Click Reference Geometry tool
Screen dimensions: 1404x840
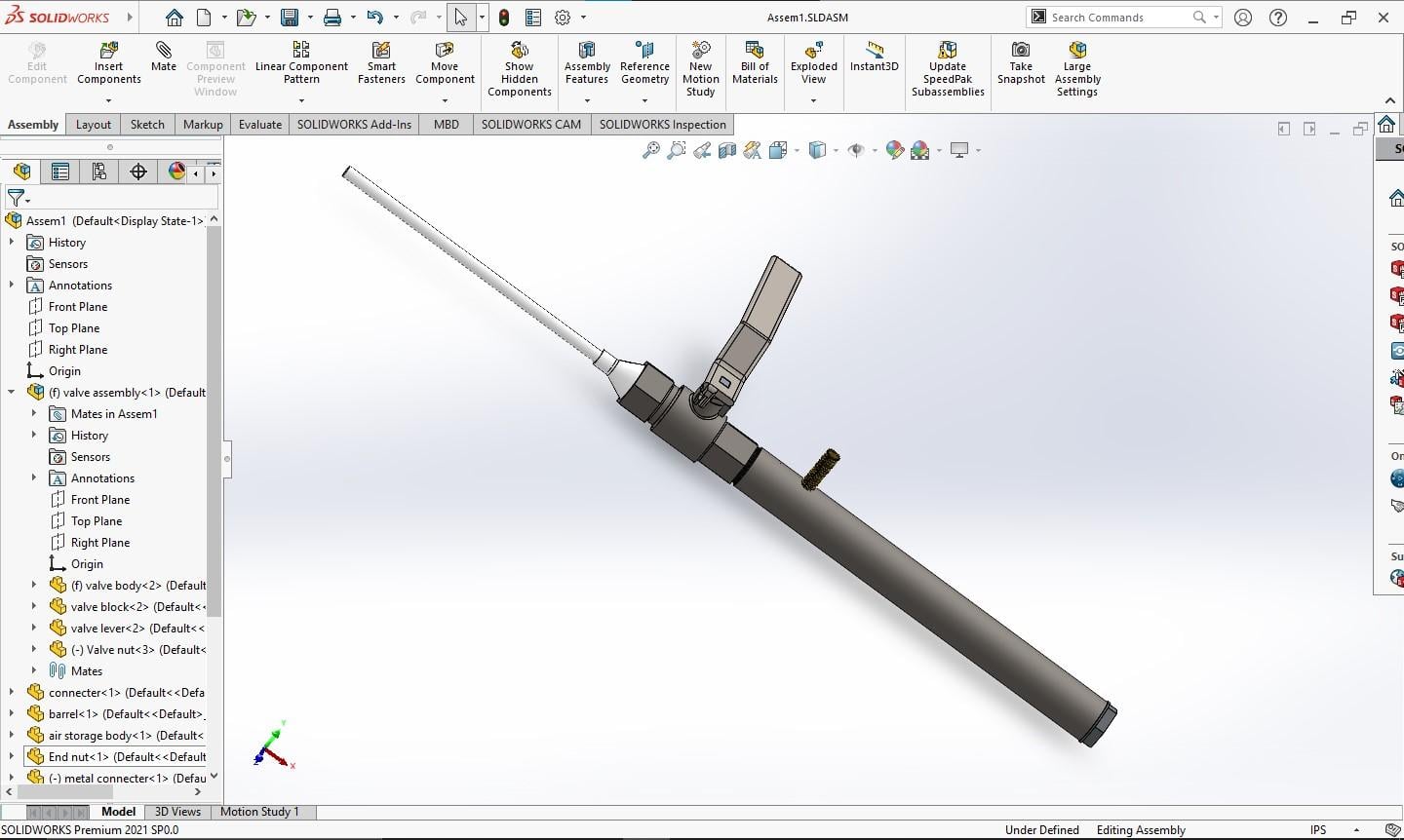pyautogui.click(x=644, y=63)
